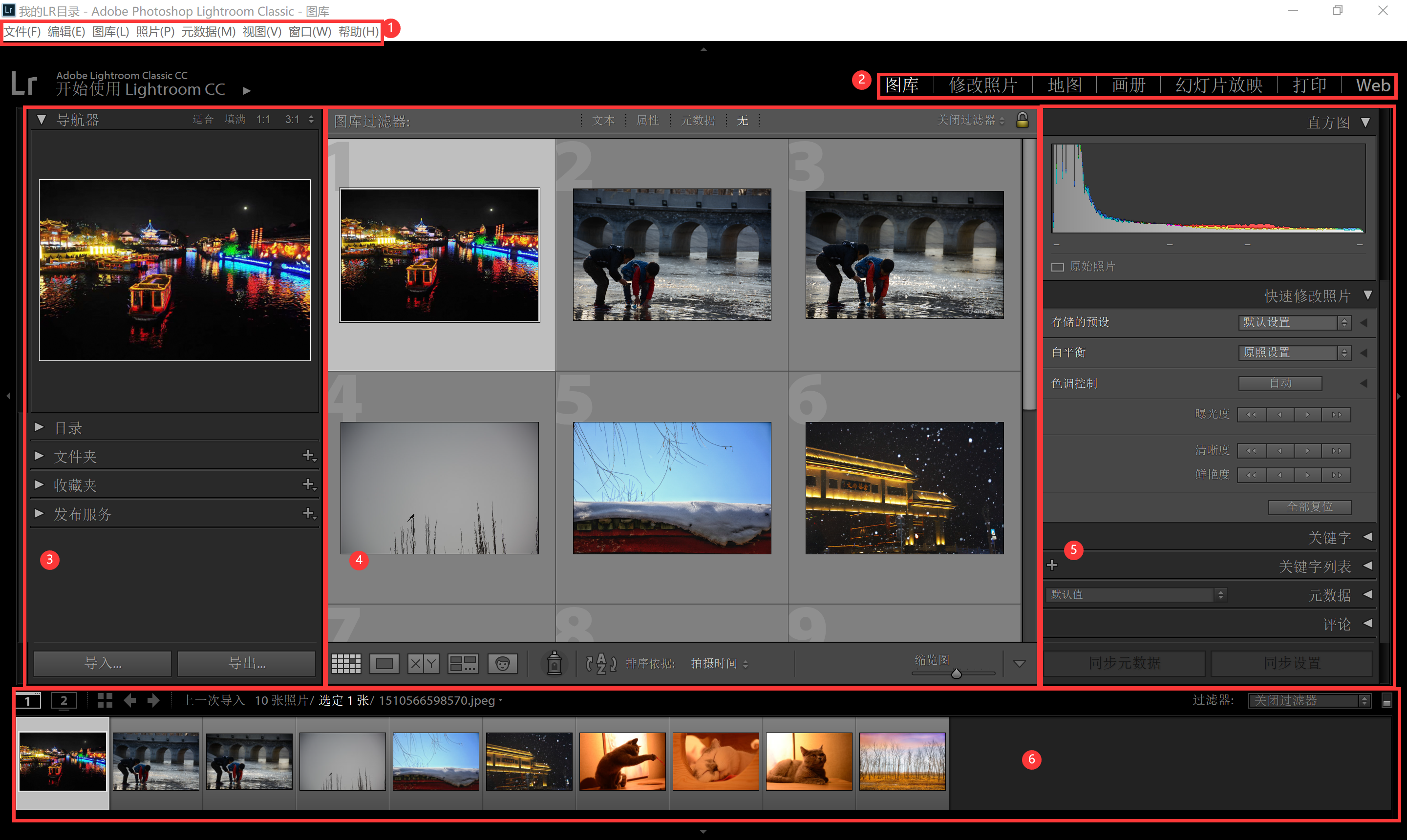Screen dimensions: 1407x840
Task: Open the toolbar content triangle menu
Action: coord(1019,663)
